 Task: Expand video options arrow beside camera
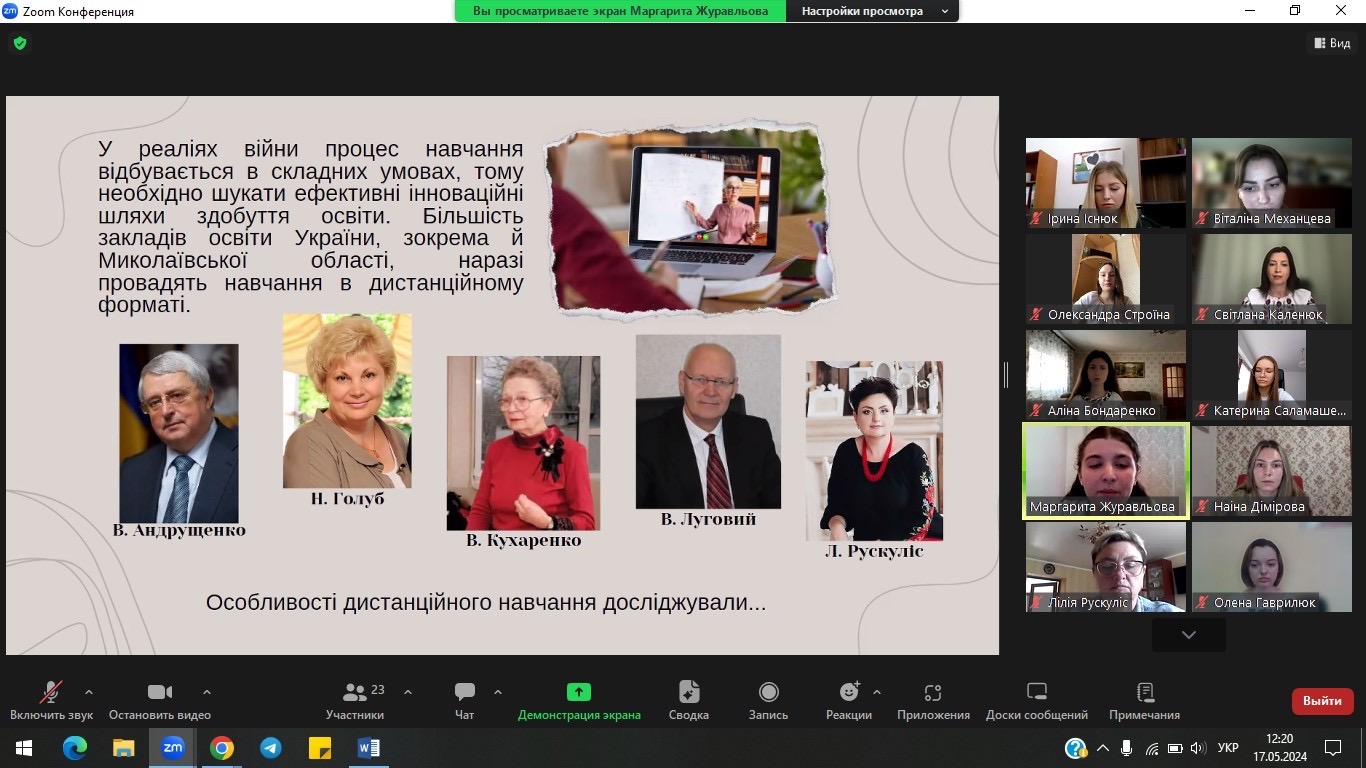tap(207, 692)
